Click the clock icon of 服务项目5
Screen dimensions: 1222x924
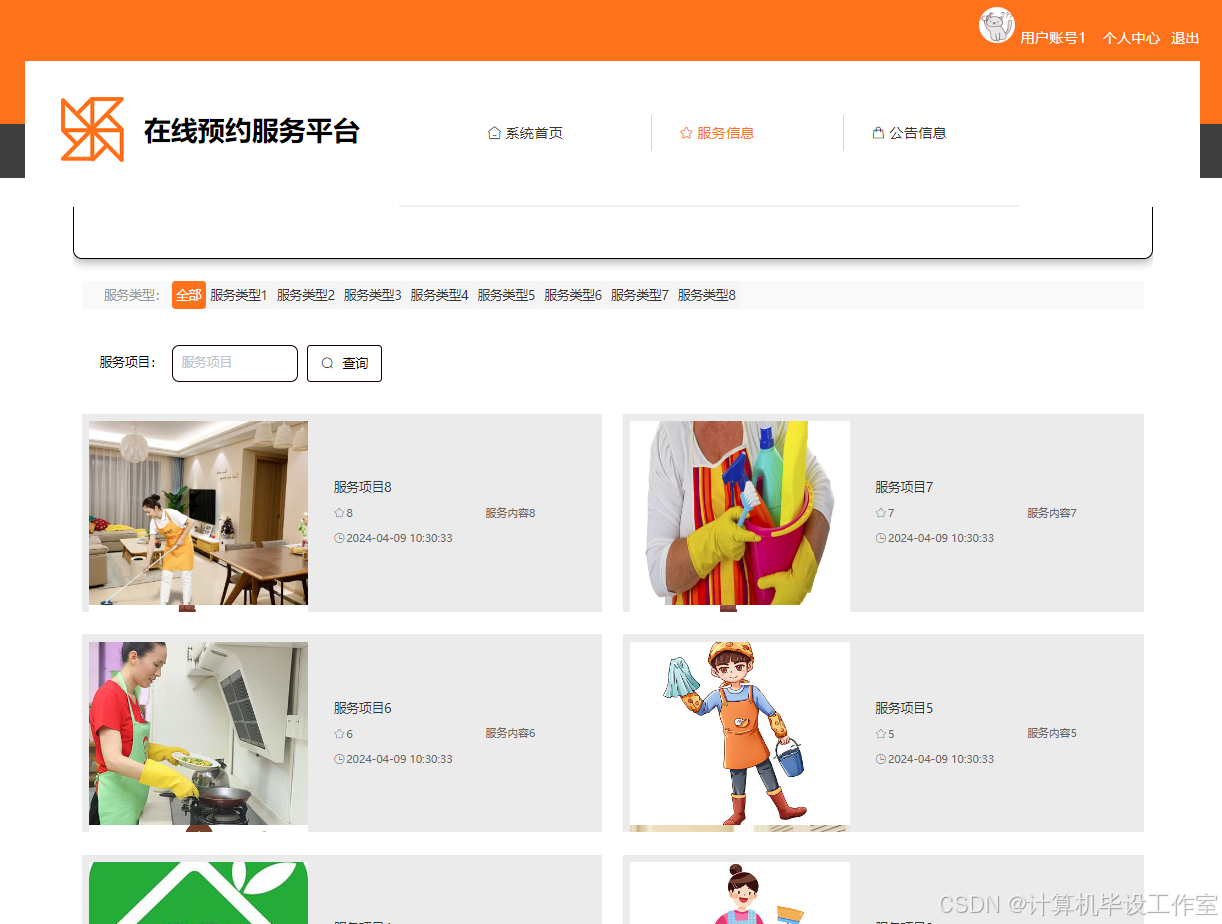(880, 759)
